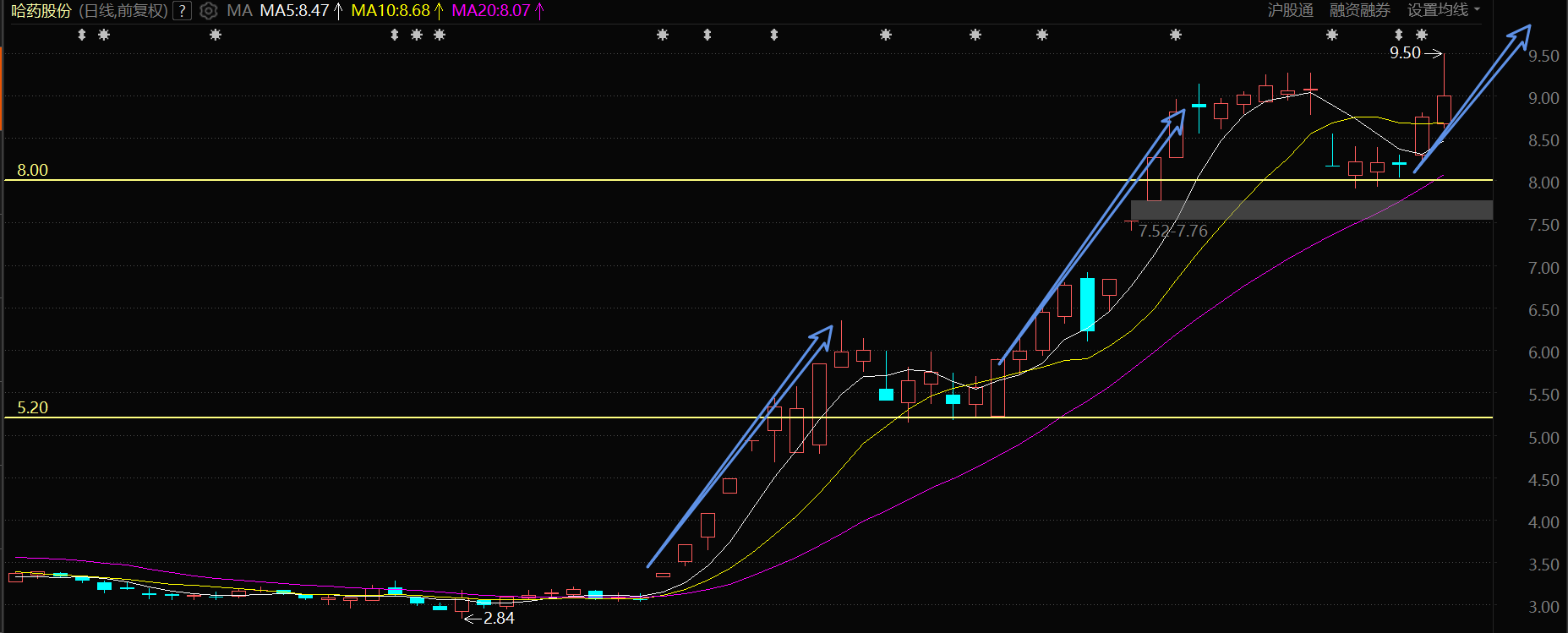Click the 3.00 price axis label
Screen dimensions: 1568x633
[x=1543, y=607]
